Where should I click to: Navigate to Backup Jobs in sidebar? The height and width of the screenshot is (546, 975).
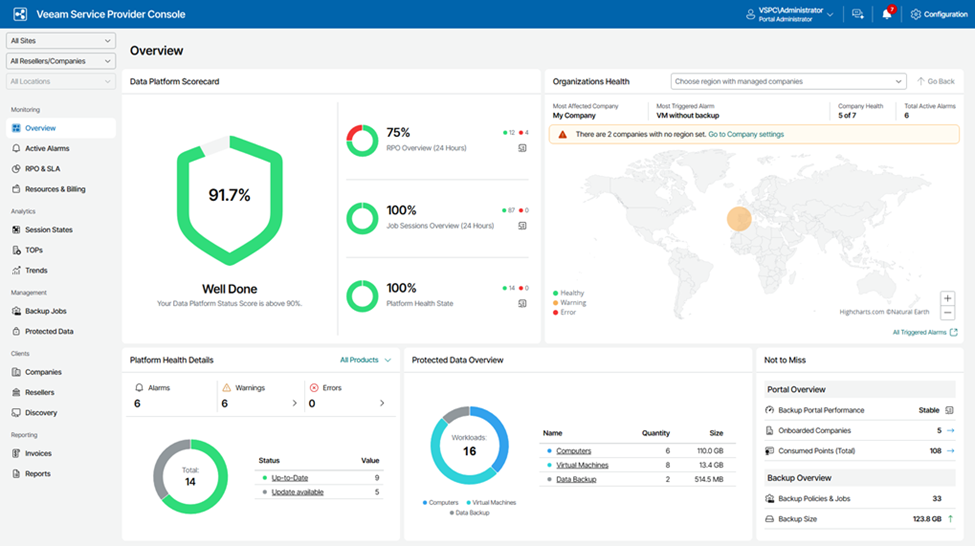pyautogui.click(x=45, y=311)
